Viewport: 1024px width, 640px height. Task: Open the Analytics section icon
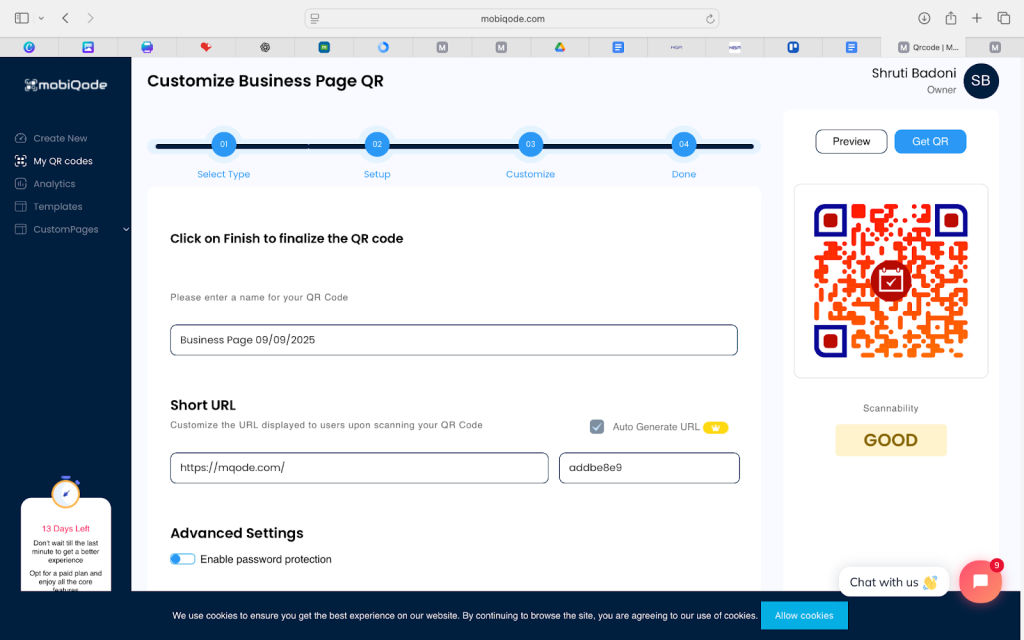click(21, 184)
